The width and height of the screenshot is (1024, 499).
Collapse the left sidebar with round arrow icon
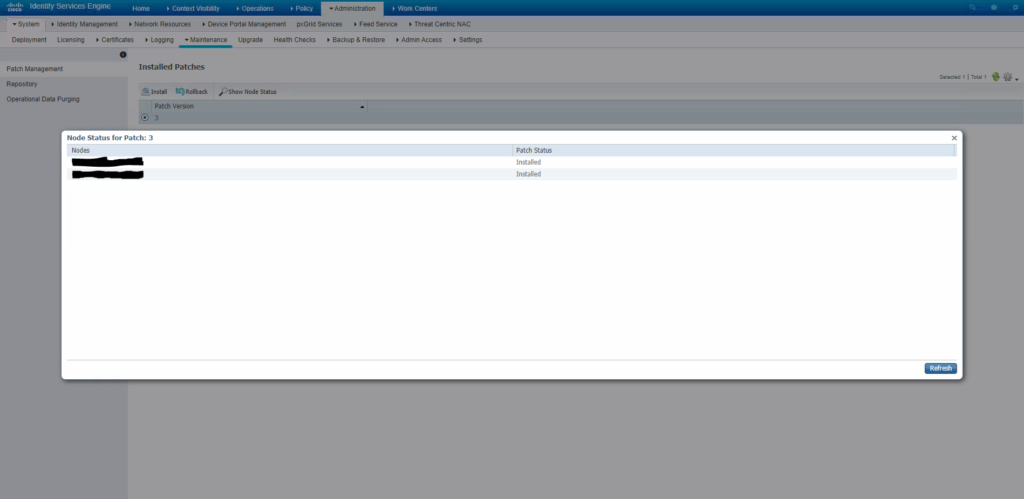point(123,55)
